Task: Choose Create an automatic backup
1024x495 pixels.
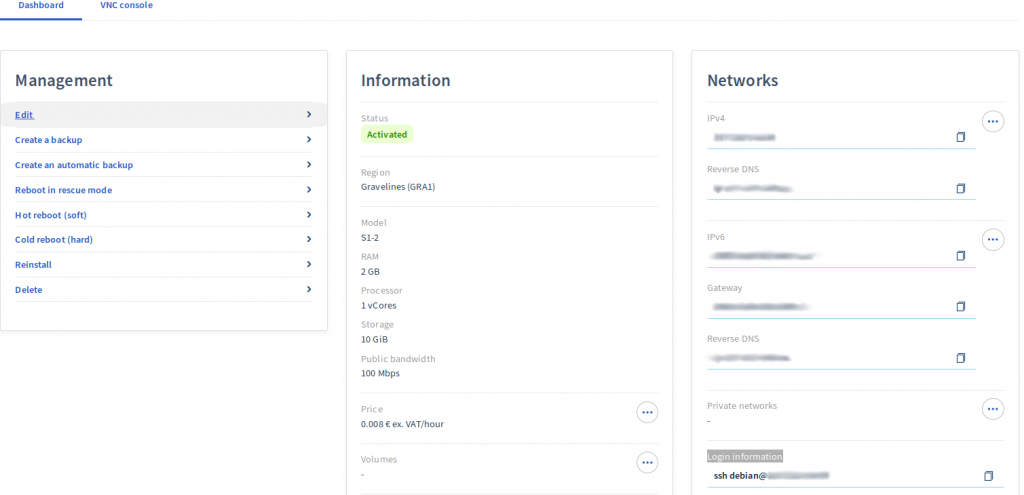Action: [74, 165]
